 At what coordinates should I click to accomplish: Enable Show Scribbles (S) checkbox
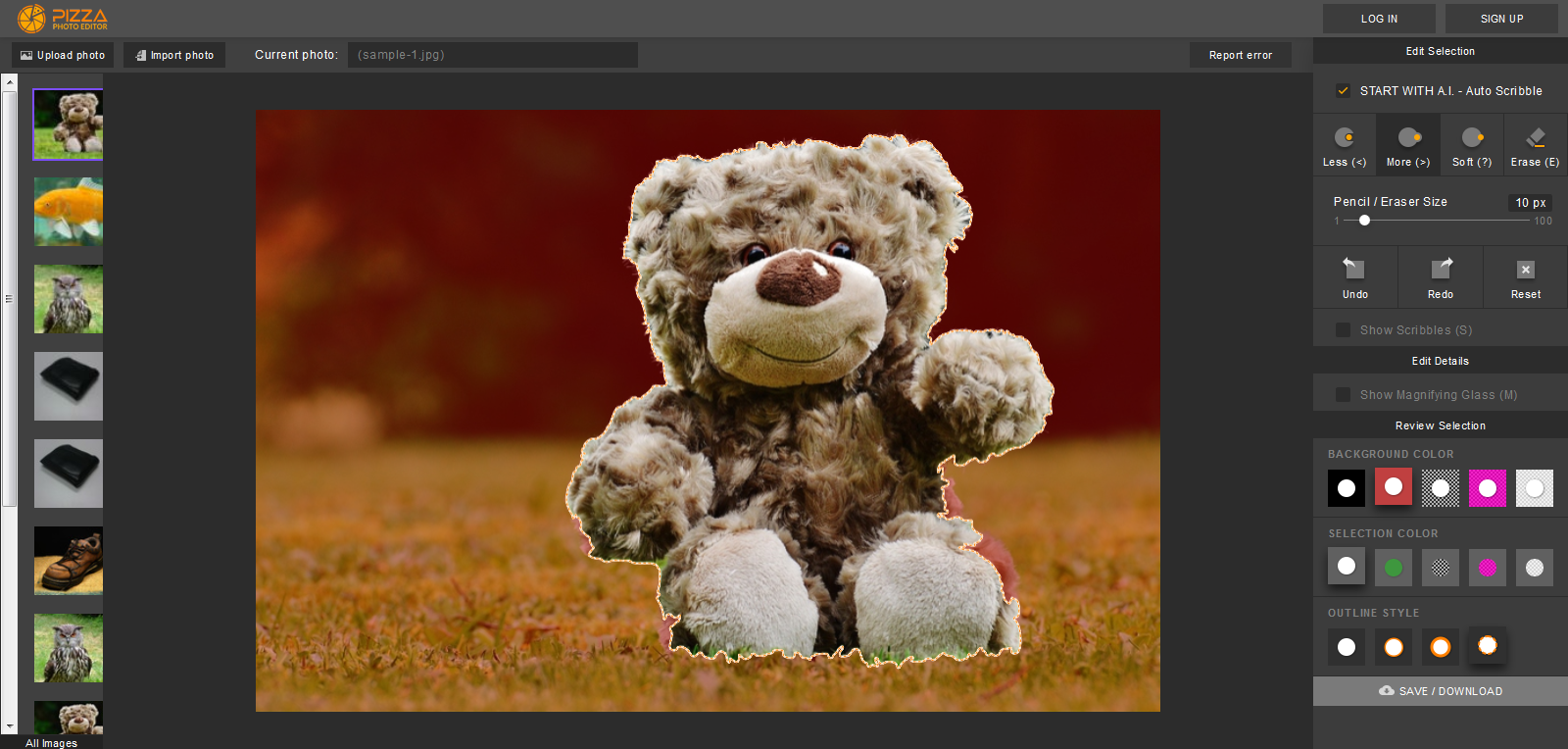[1343, 330]
